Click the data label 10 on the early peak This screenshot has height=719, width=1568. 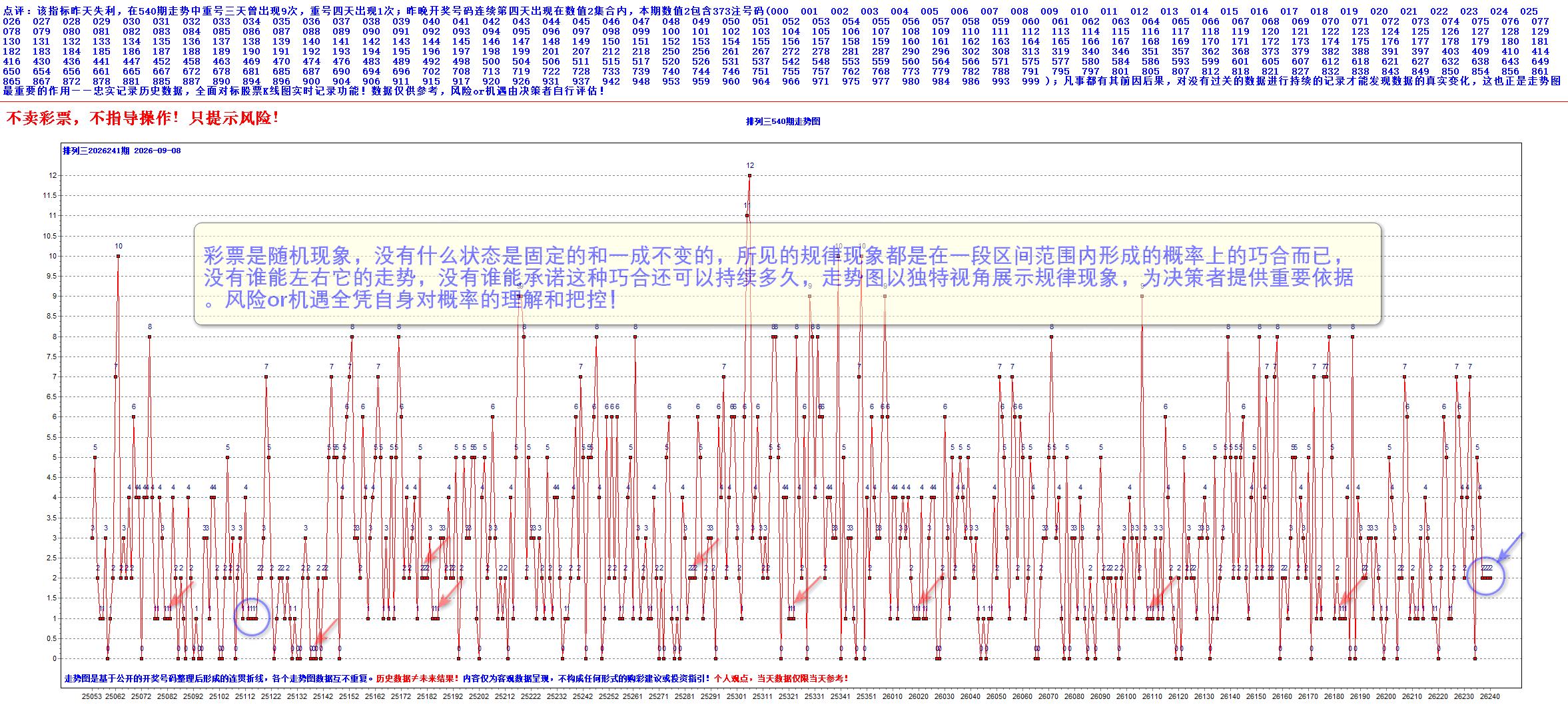119,246
